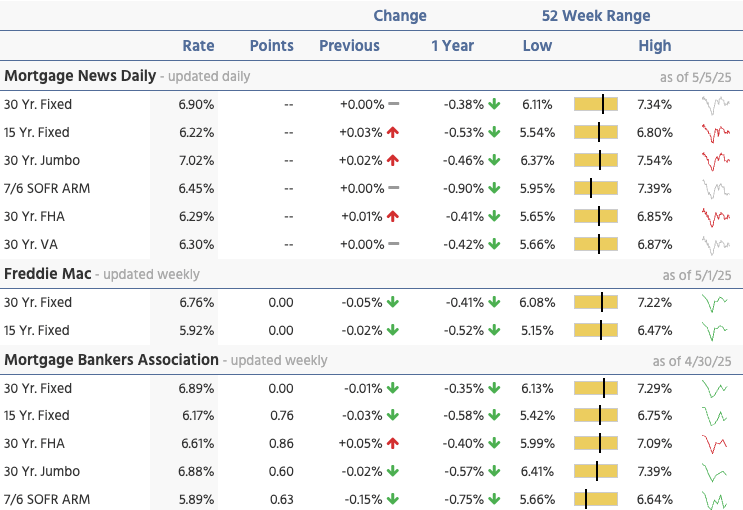The width and height of the screenshot is (743, 510).
Task: Click the red trend sparkline for Mortgage News Daily 15 Yr. Fixed
Action: pos(715,132)
